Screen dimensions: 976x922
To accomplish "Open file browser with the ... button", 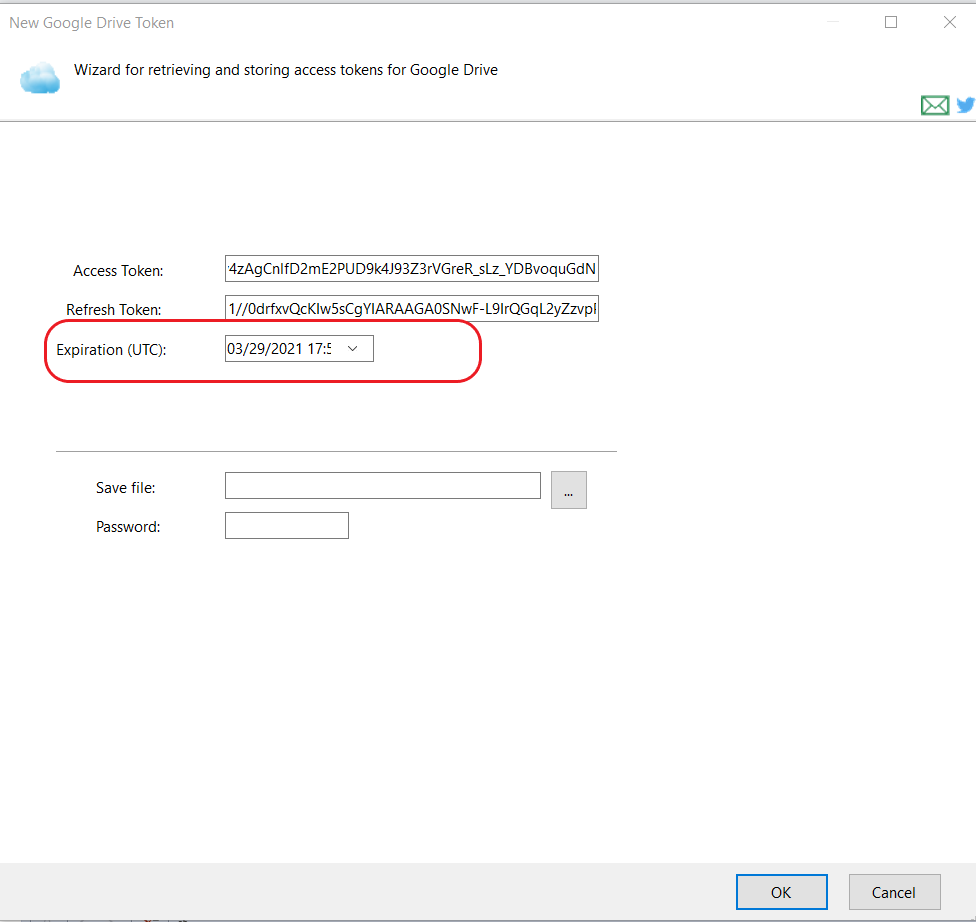I will point(569,490).
